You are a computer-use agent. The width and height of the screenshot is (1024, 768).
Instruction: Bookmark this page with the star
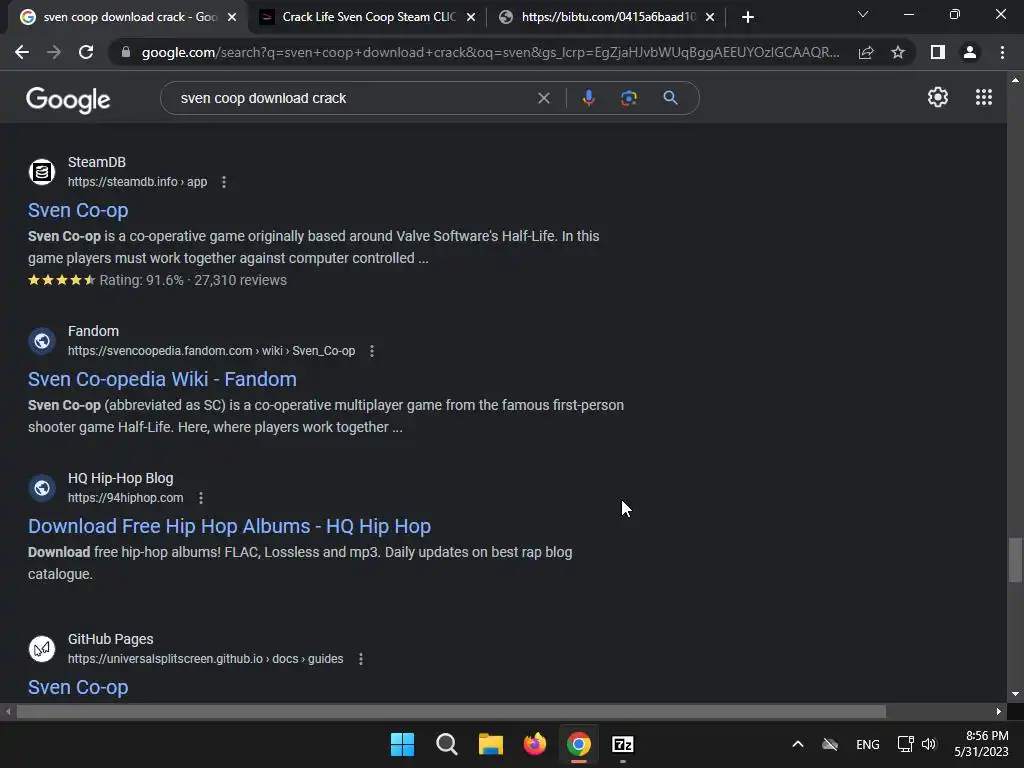pos(898,52)
